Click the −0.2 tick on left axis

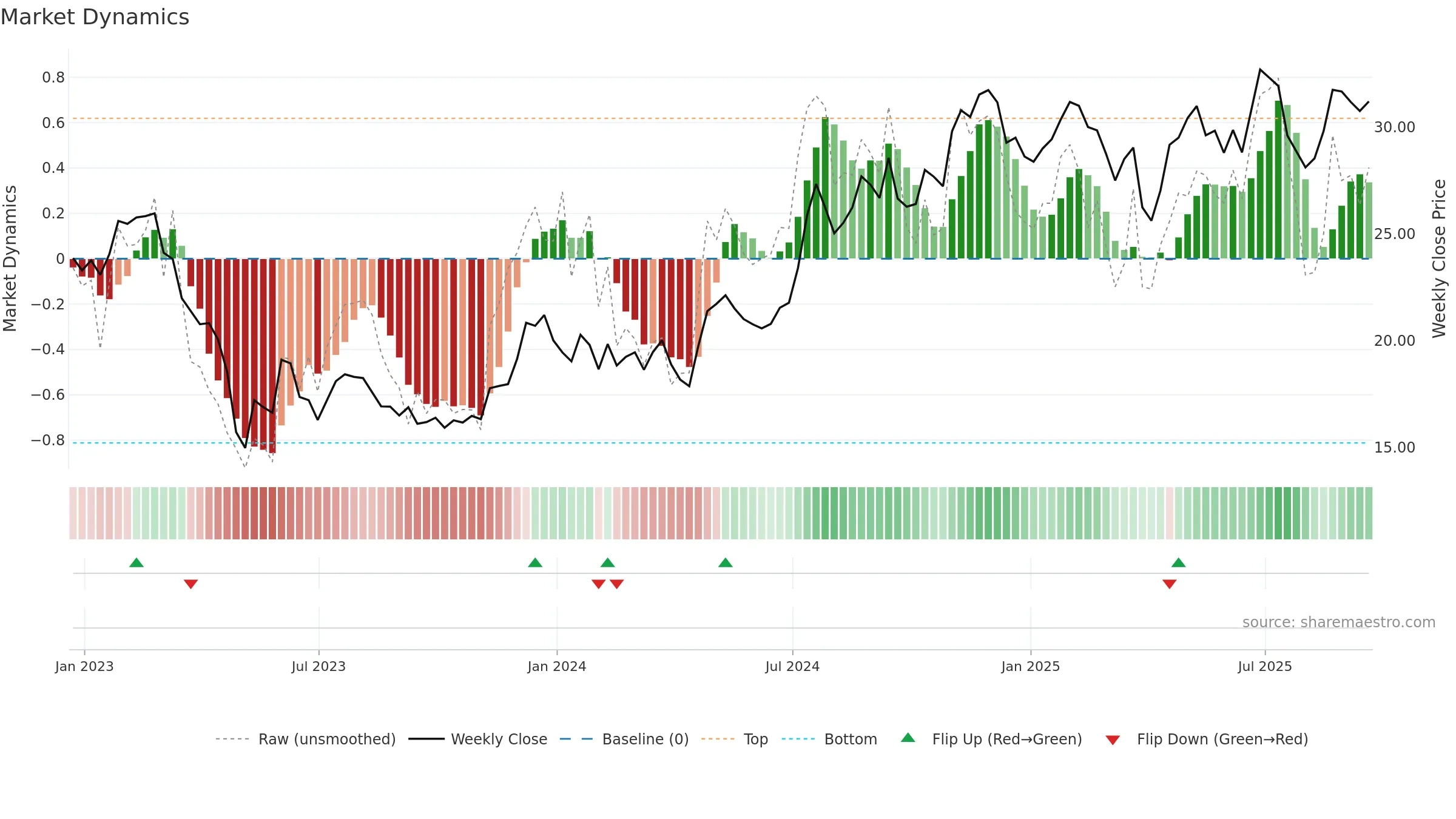pyautogui.click(x=48, y=304)
